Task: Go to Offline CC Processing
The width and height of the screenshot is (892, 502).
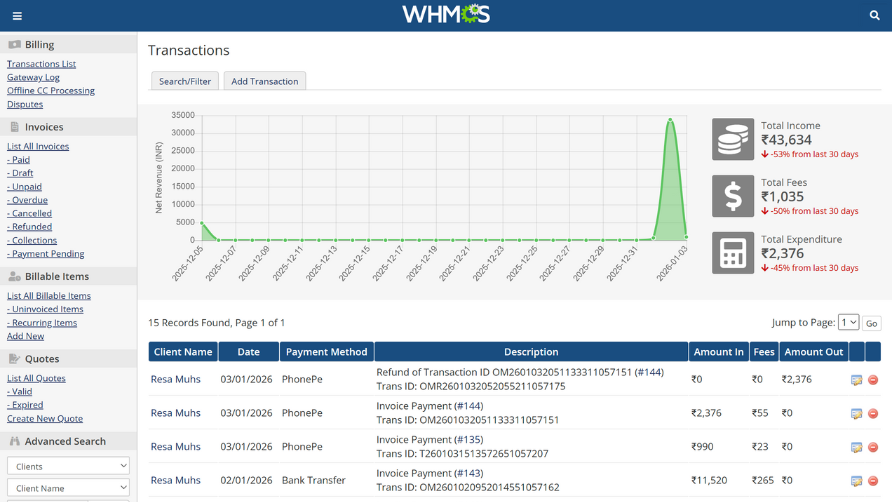Action: [51, 90]
